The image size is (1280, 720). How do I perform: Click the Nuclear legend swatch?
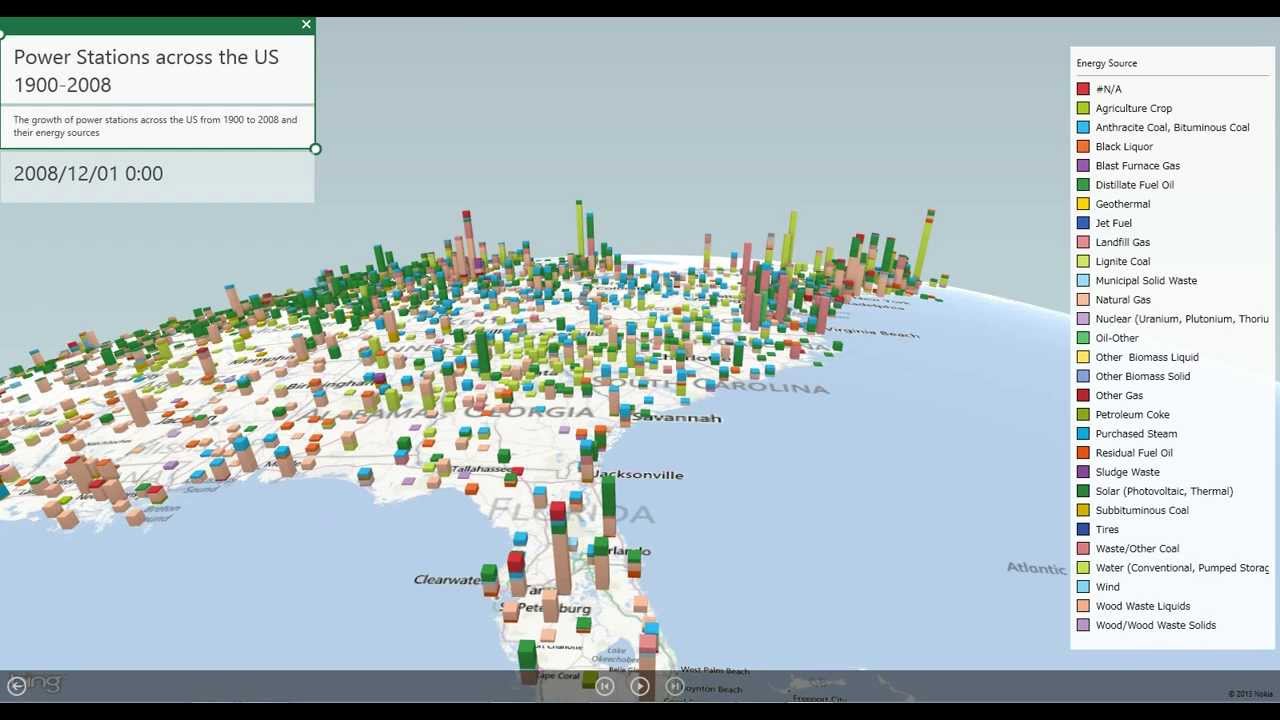point(1083,319)
